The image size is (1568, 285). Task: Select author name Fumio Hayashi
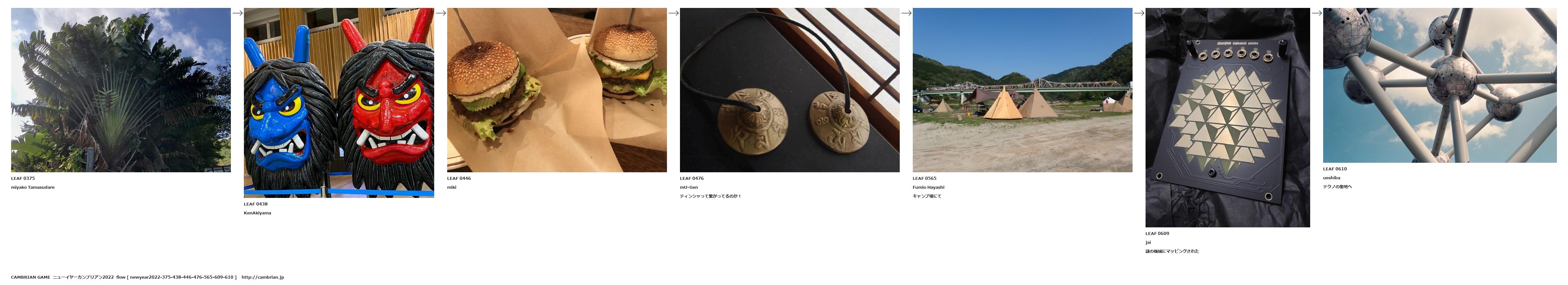pos(928,187)
